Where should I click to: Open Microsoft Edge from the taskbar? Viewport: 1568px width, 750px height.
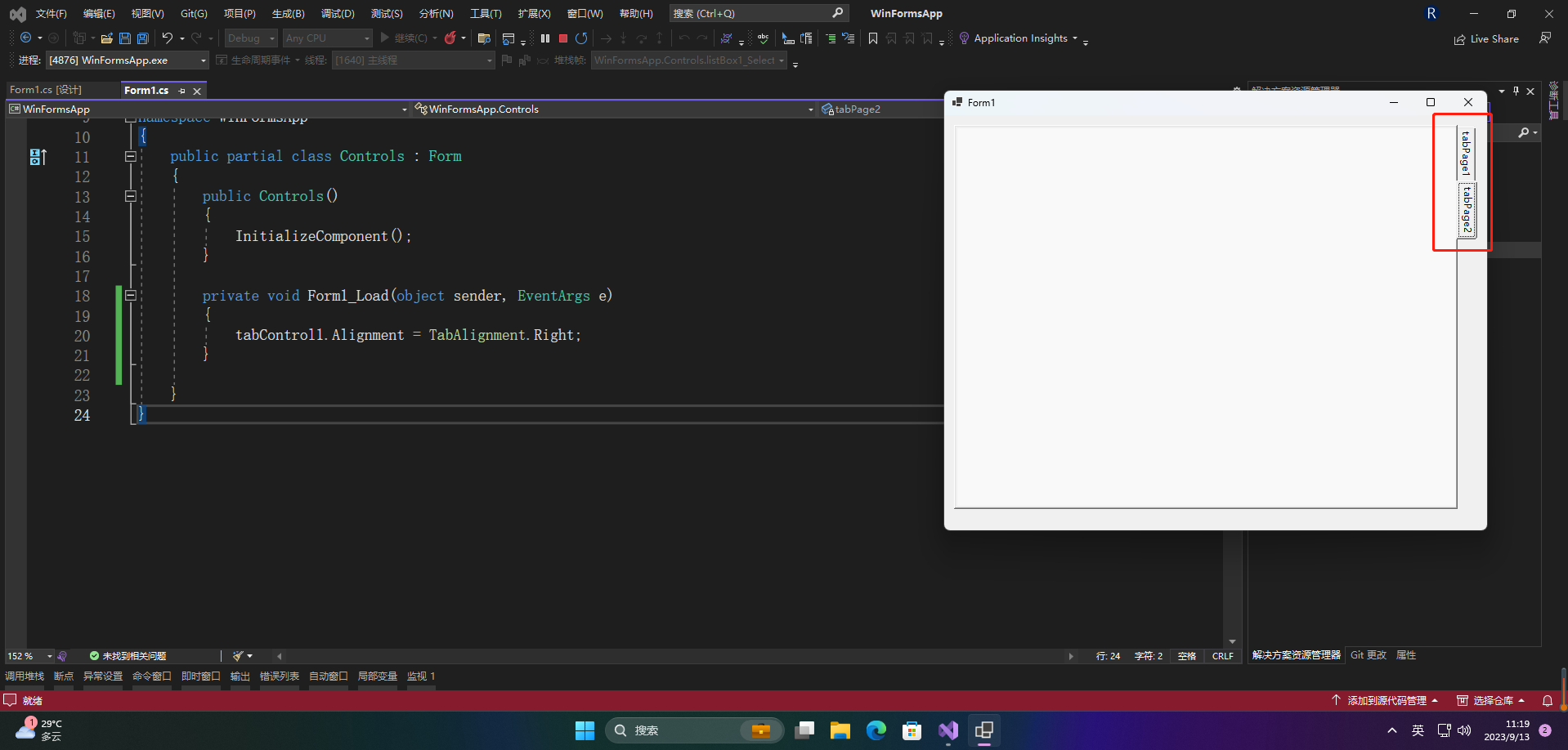point(876,730)
